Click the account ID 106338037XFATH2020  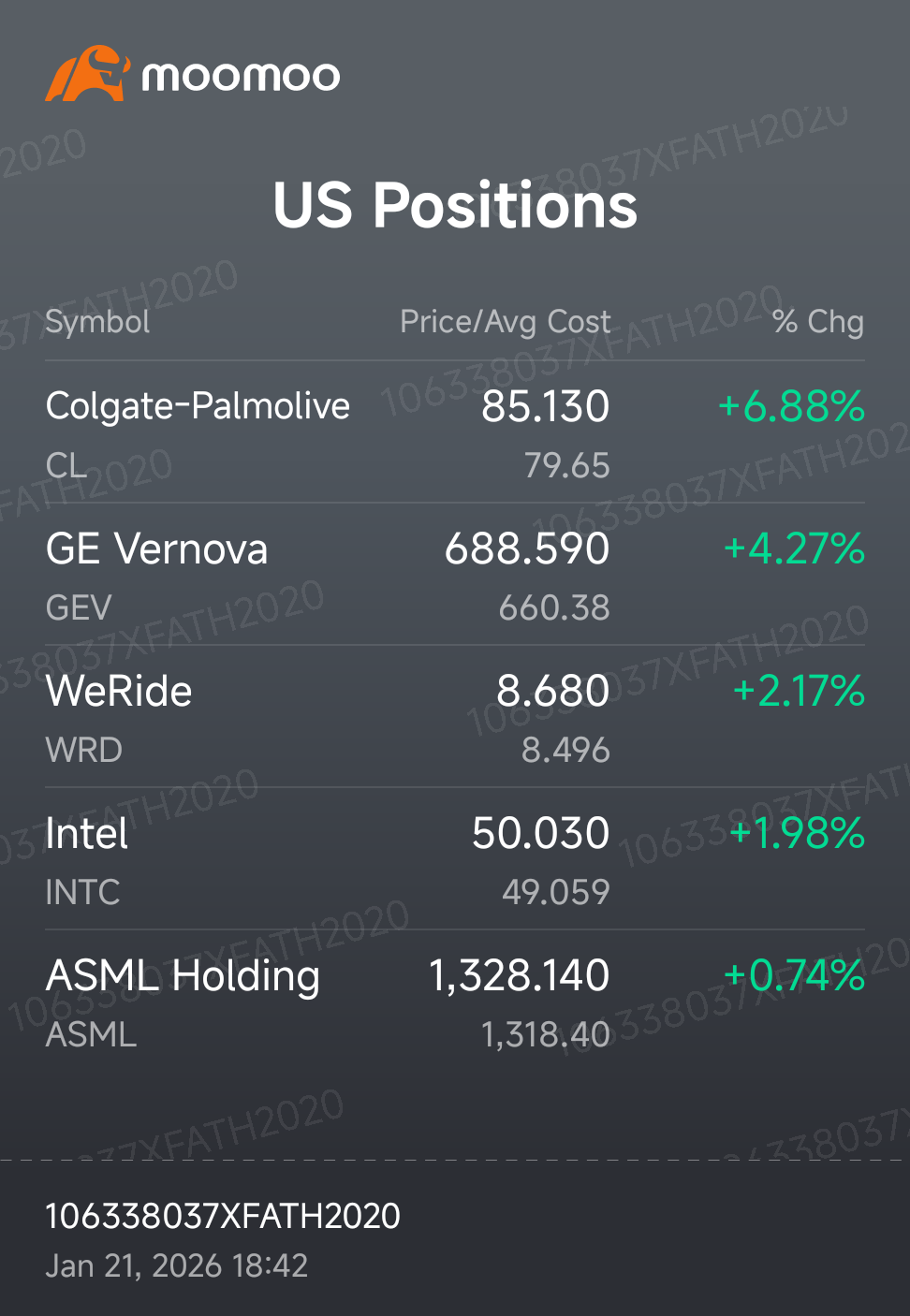click(223, 1216)
